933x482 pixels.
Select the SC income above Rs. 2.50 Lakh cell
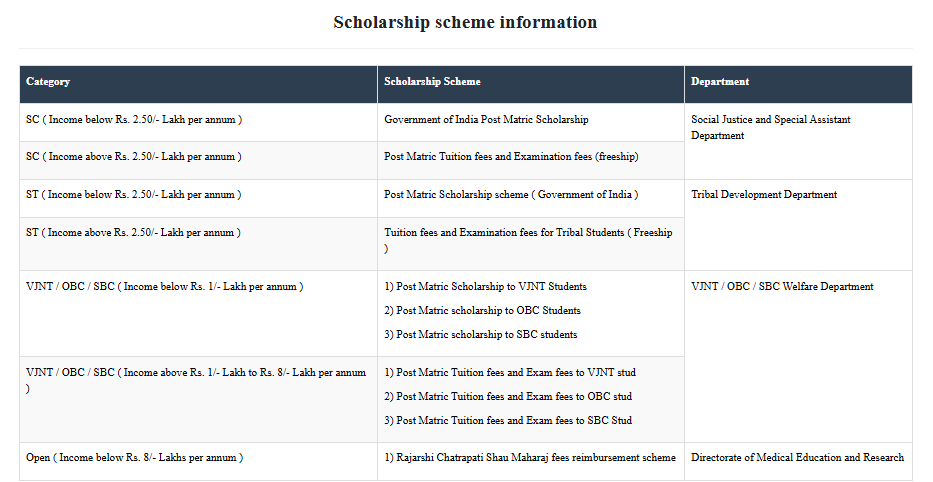(x=134, y=157)
